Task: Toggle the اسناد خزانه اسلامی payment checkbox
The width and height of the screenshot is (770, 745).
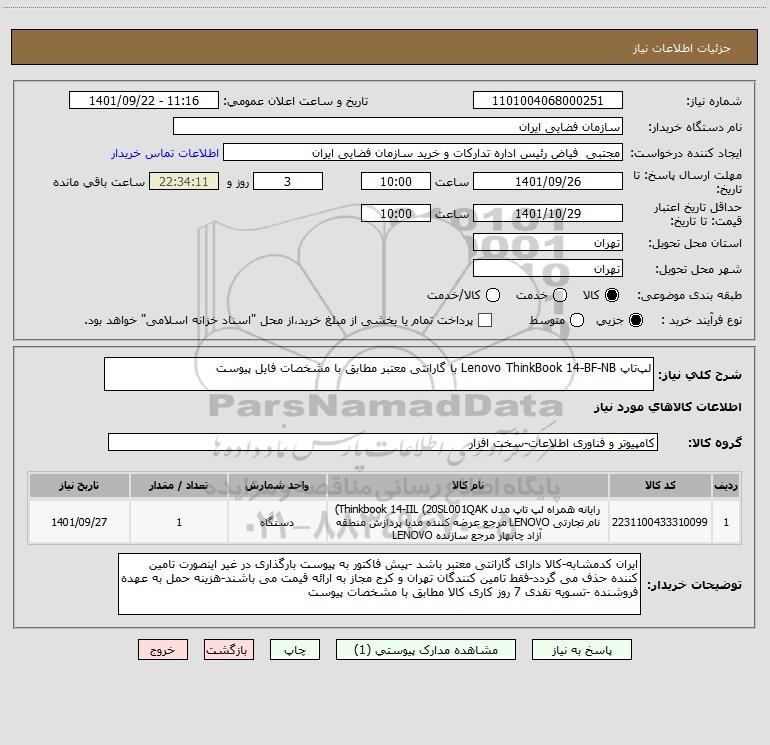Action: tap(485, 320)
